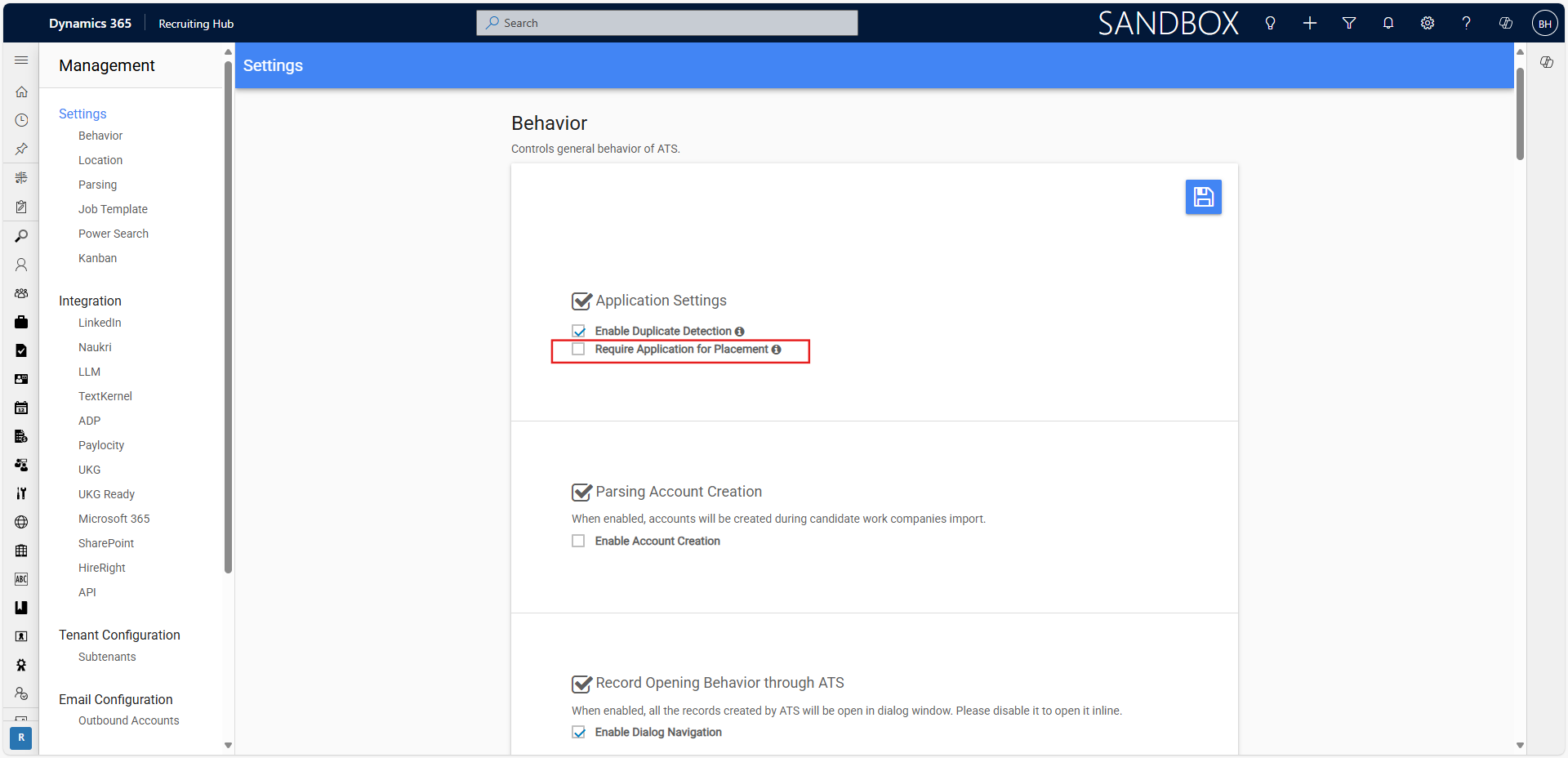This screenshot has height=758, width=1568.
Task: Open the ABC sidebar icon
Action: [21, 579]
